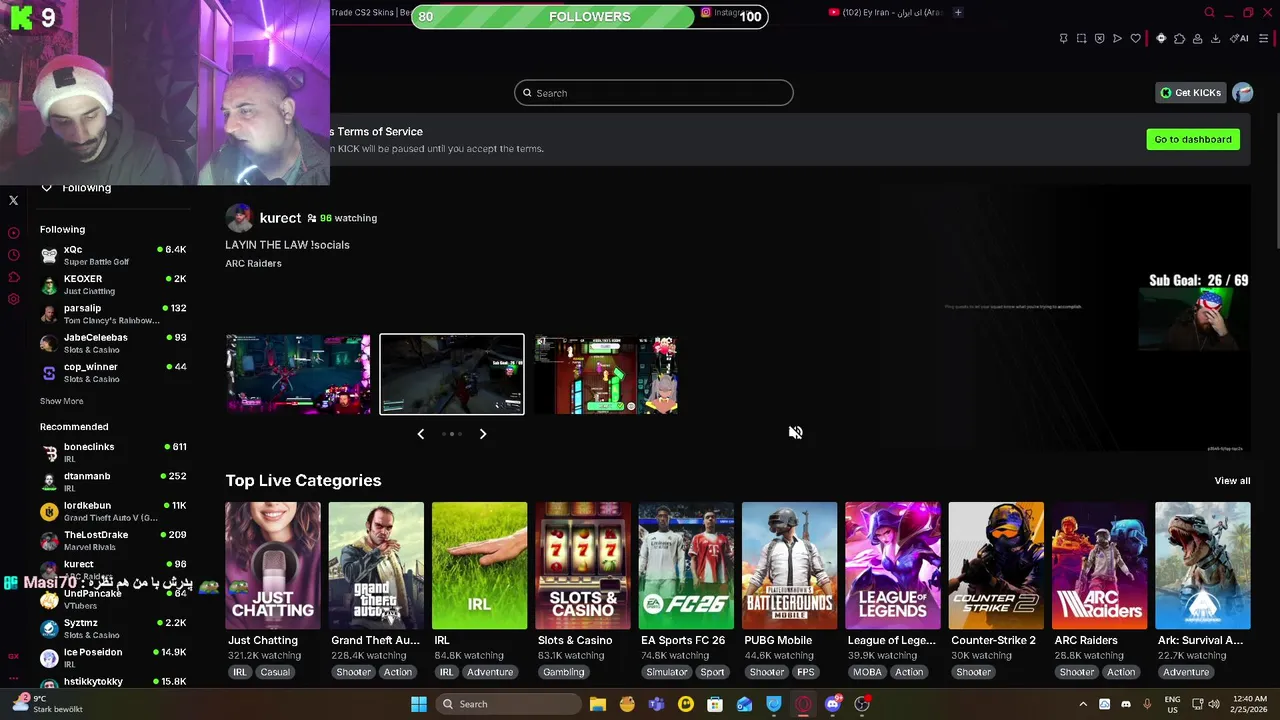Click the tab search magnifier icon
1280x720 pixels.
pos(1209,13)
